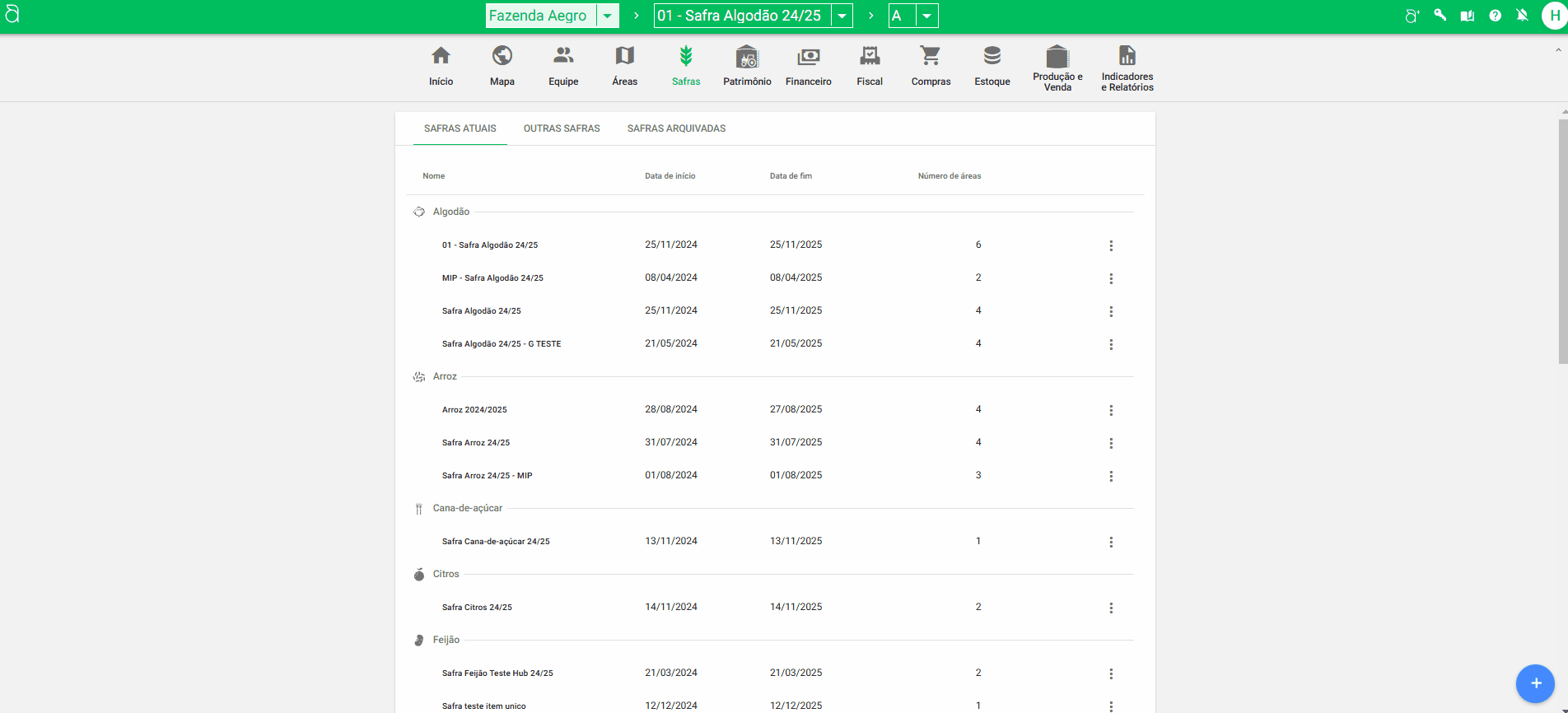
Task: Click the vertical page scrollbar
Action: (x=1562, y=241)
